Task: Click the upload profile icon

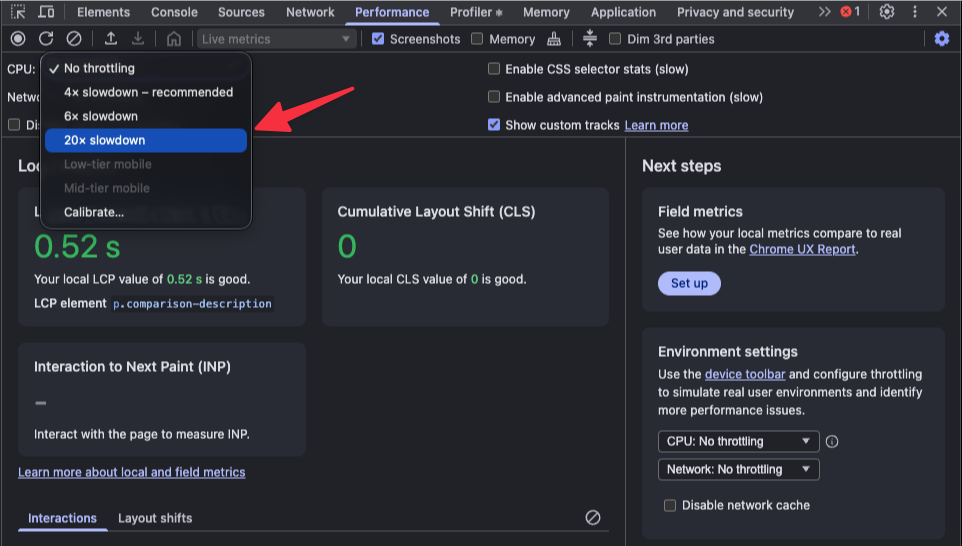Action: click(111, 39)
